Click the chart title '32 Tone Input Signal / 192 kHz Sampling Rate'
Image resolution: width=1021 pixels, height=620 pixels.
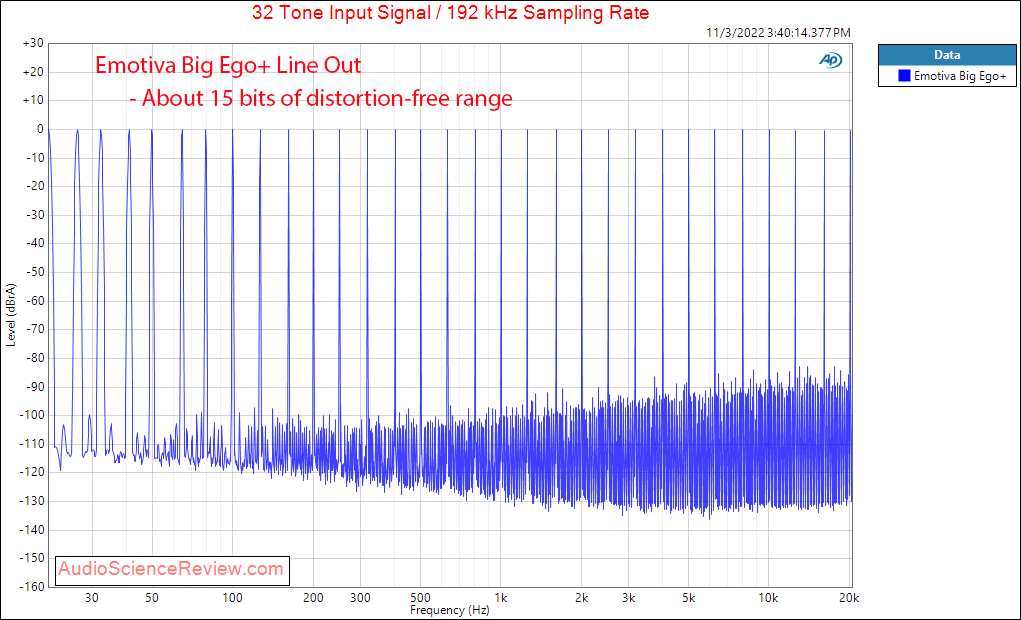pyautogui.click(x=451, y=12)
